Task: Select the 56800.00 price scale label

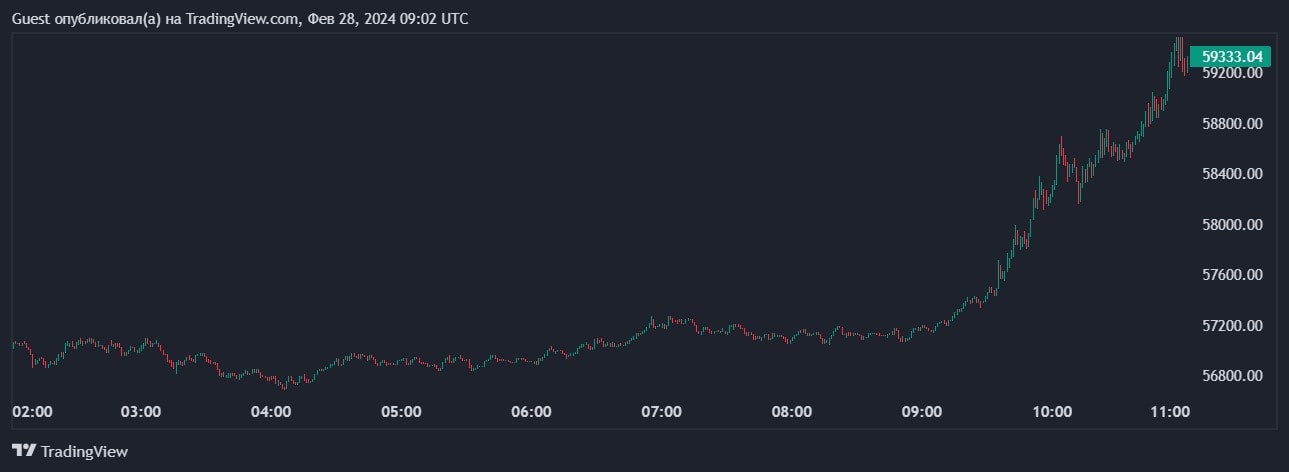Action: pyautogui.click(x=1233, y=376)
